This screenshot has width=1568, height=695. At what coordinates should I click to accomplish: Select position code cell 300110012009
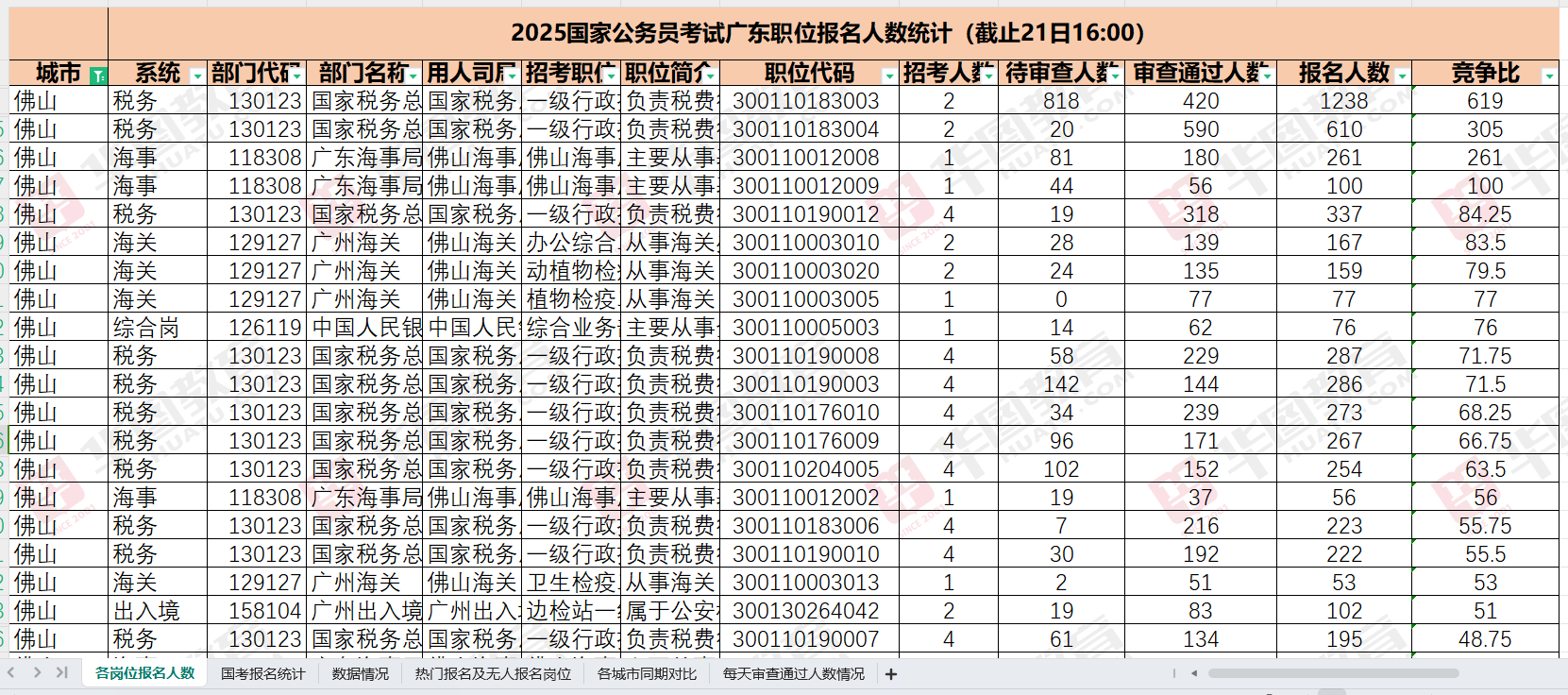809,186
